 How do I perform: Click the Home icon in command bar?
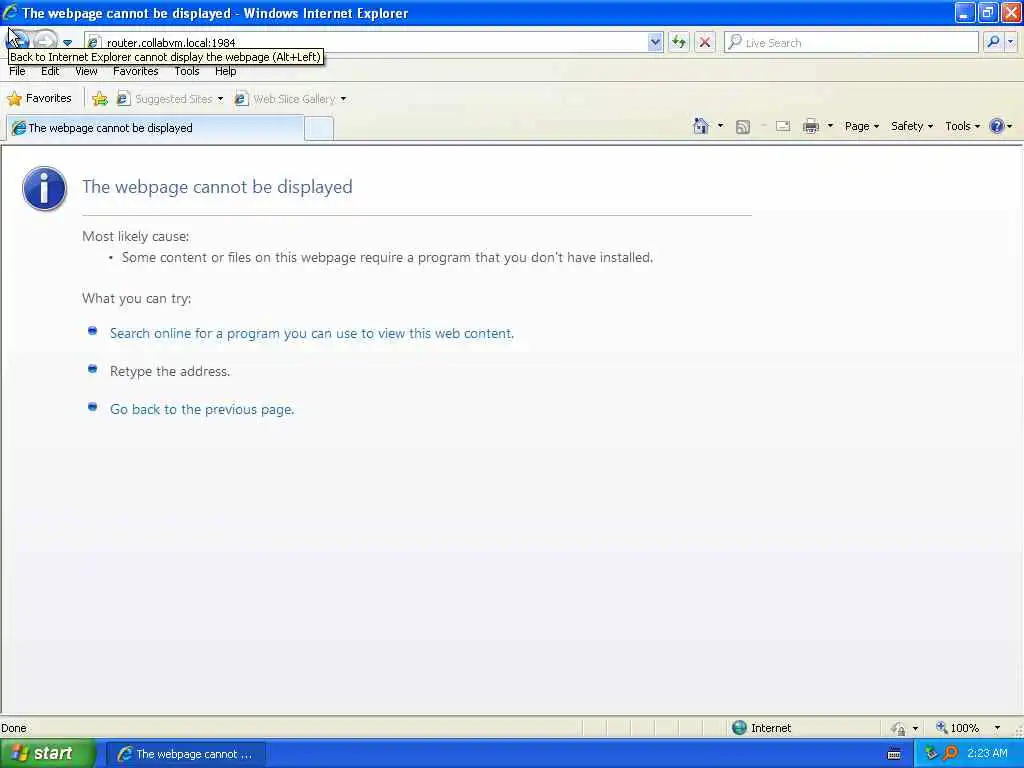click(x=701, y=126)
